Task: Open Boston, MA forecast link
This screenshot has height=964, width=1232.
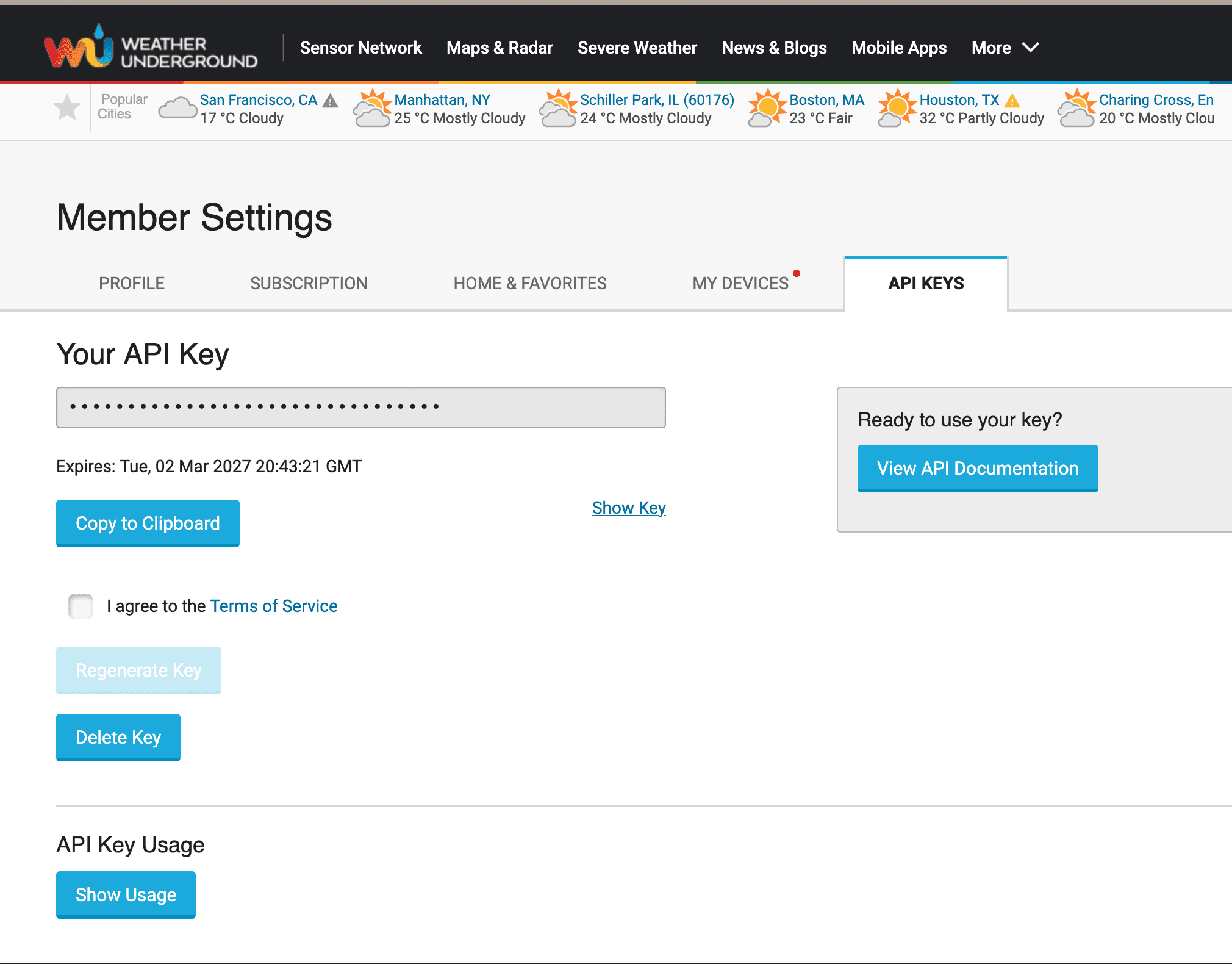Action: click(826, 100)
